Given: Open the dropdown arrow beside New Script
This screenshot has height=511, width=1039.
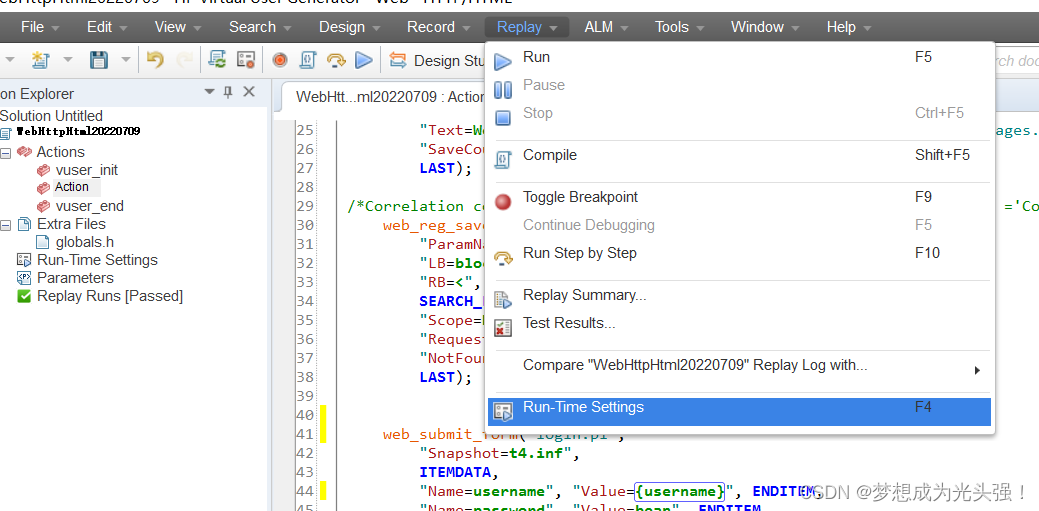Looking at the screenshot, I should (x=68, y=60).
